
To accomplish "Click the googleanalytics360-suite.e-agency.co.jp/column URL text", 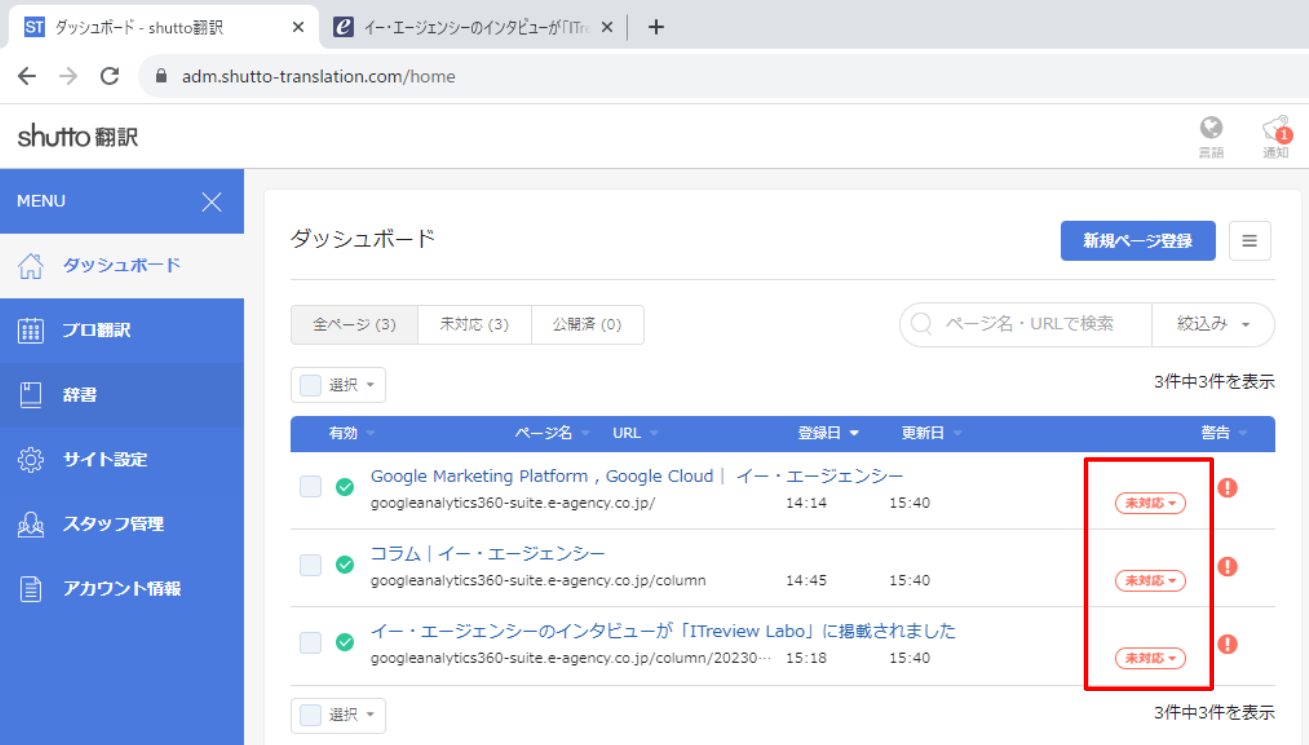I will (x=538, y=581).
